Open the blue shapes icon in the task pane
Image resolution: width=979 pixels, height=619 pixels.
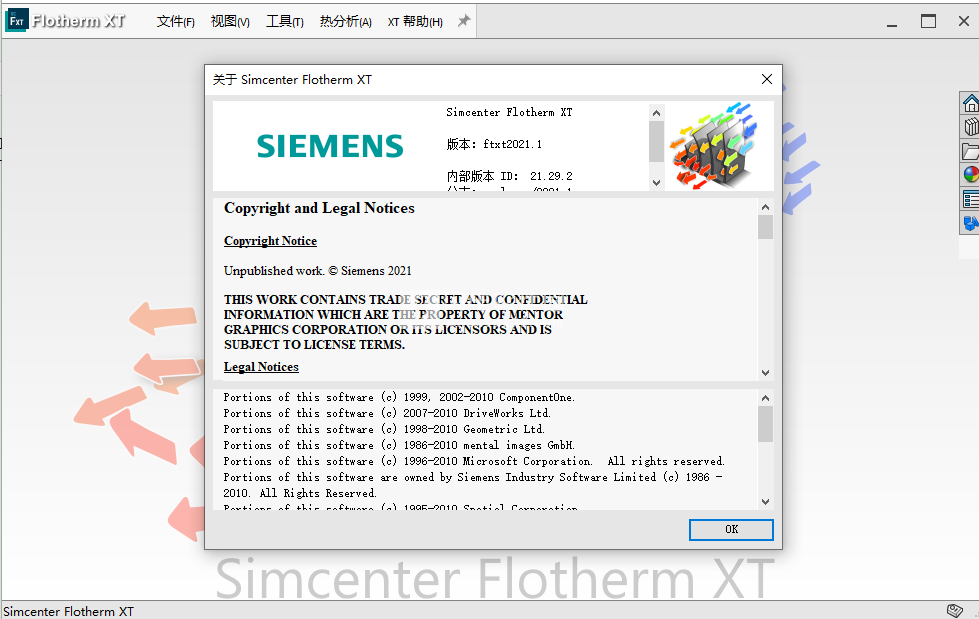(970, 223)
